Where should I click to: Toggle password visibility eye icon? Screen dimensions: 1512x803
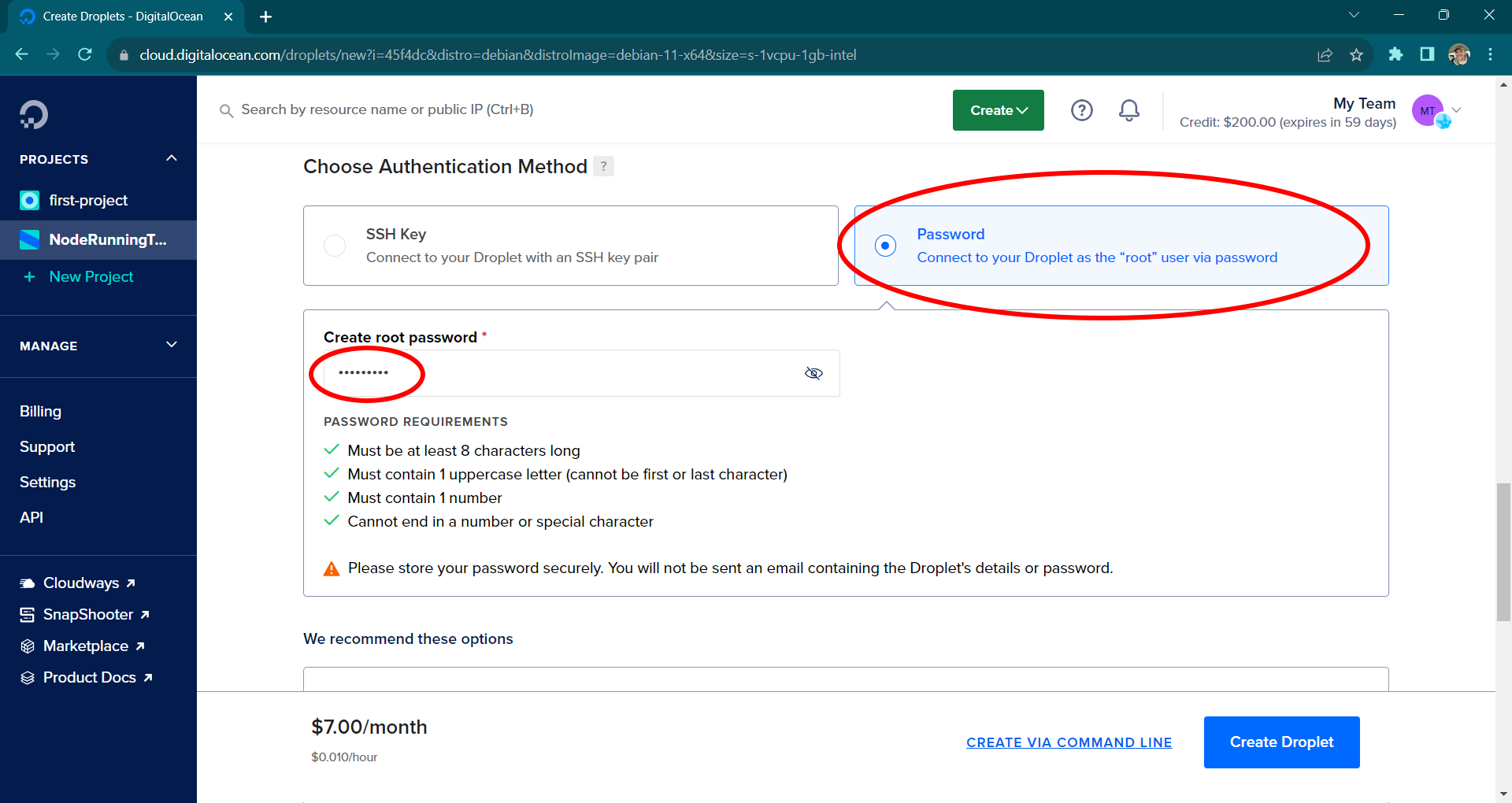pyautogui.click(x=813, y=373)
